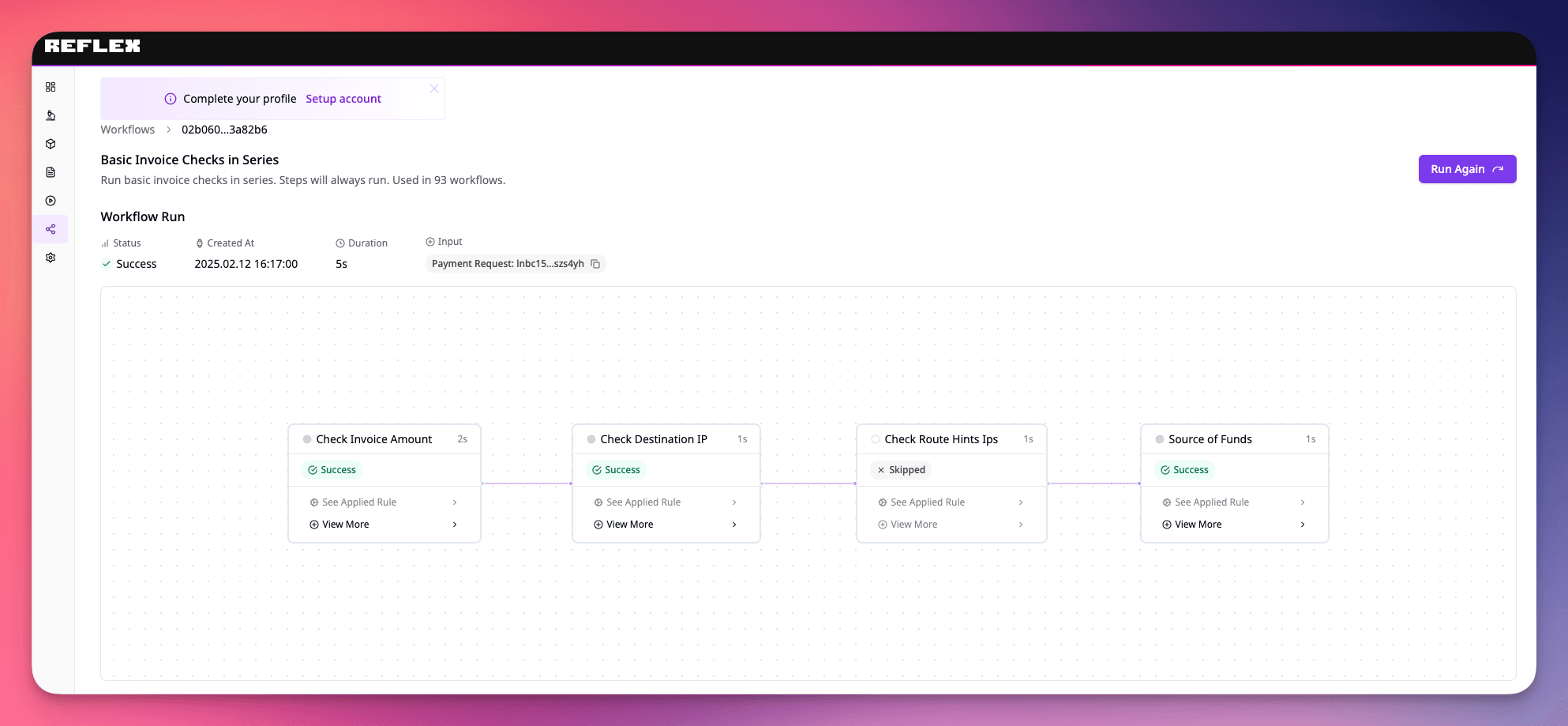Image resolution: width=1568 pixels, height=726 pixels.
Task: Toggle the status dot on Check Route Hints Ips
Action: click(x=875, y=439)
